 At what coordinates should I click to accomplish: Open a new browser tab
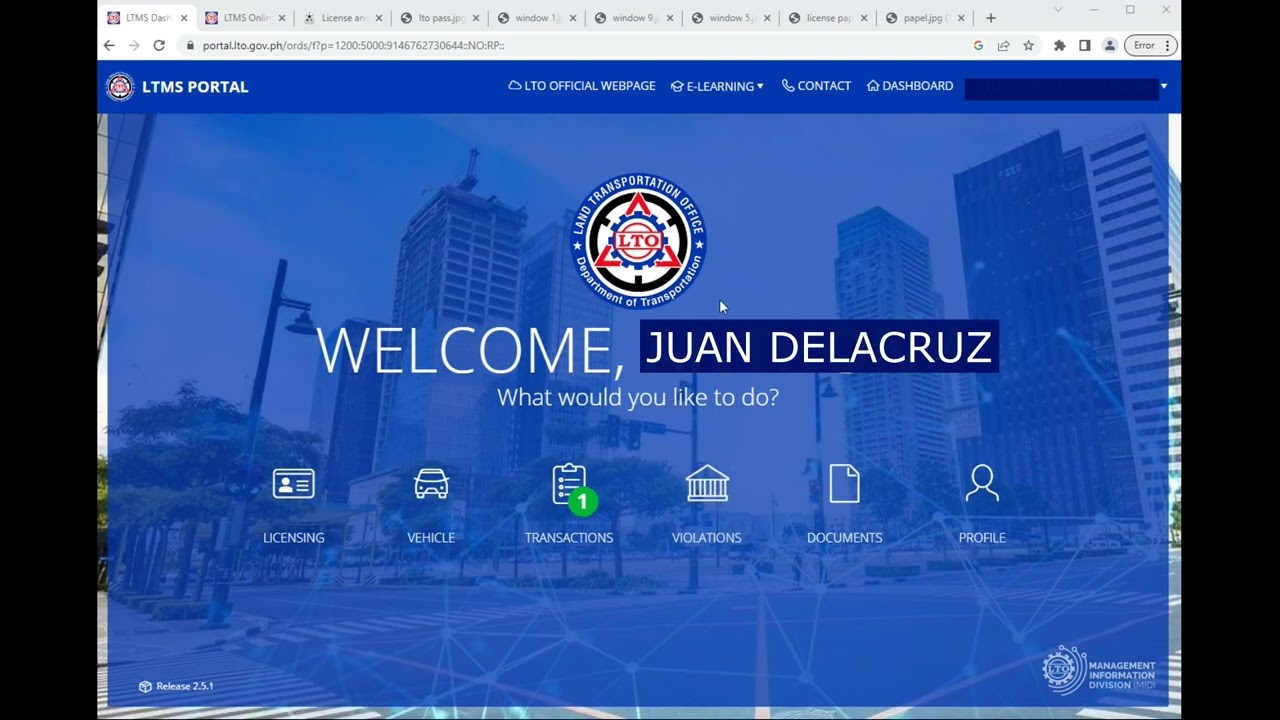click(990, 18)
